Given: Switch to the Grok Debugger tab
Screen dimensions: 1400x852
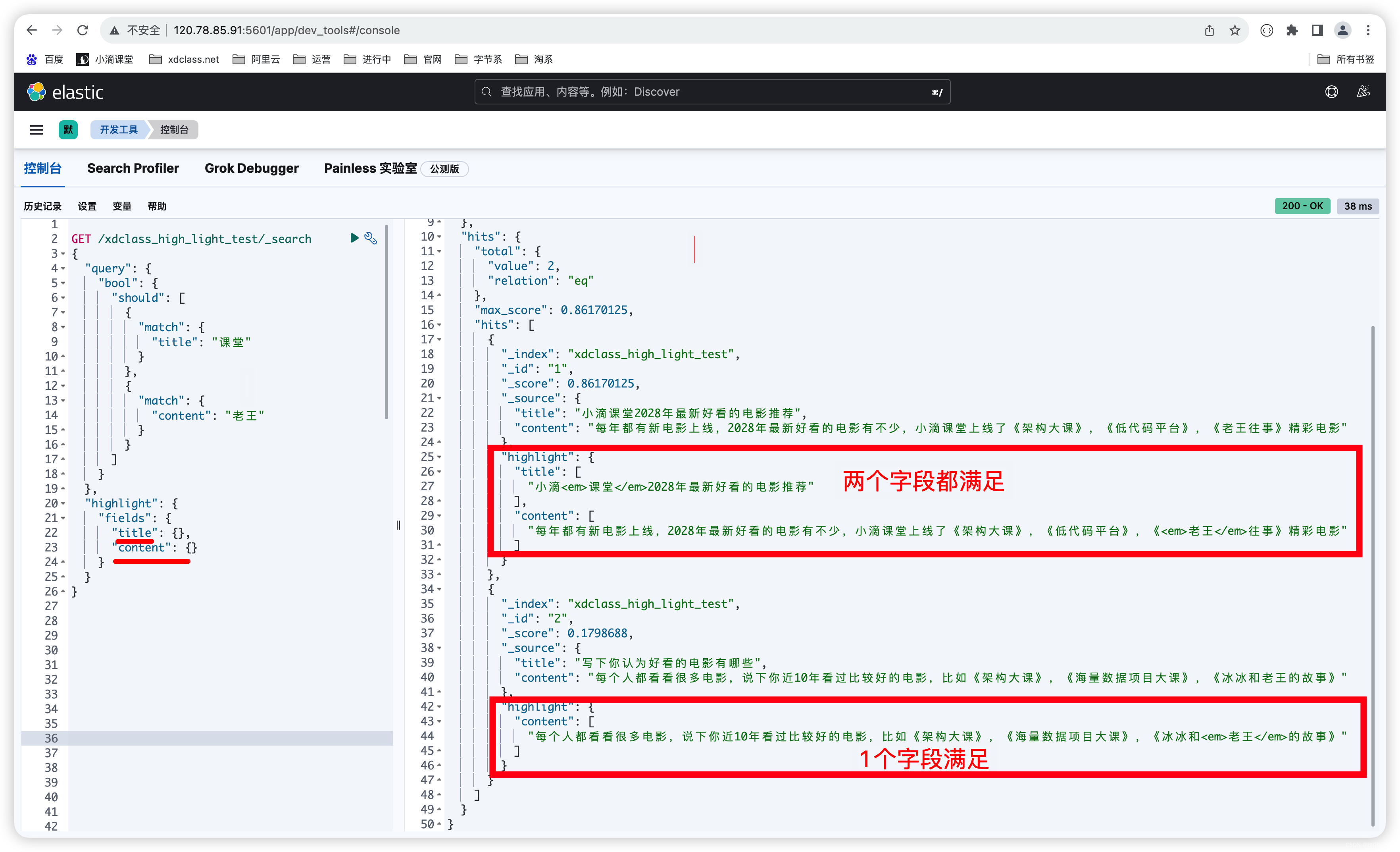Looking at the screenshot, I should click(x=251, y=168).
